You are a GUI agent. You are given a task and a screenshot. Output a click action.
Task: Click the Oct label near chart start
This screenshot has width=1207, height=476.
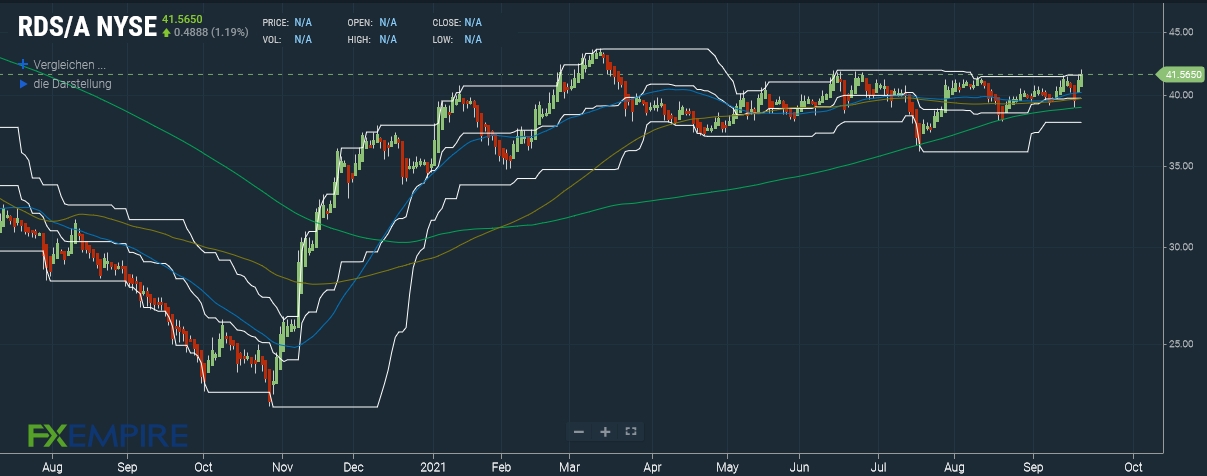(x=203, y=467)
